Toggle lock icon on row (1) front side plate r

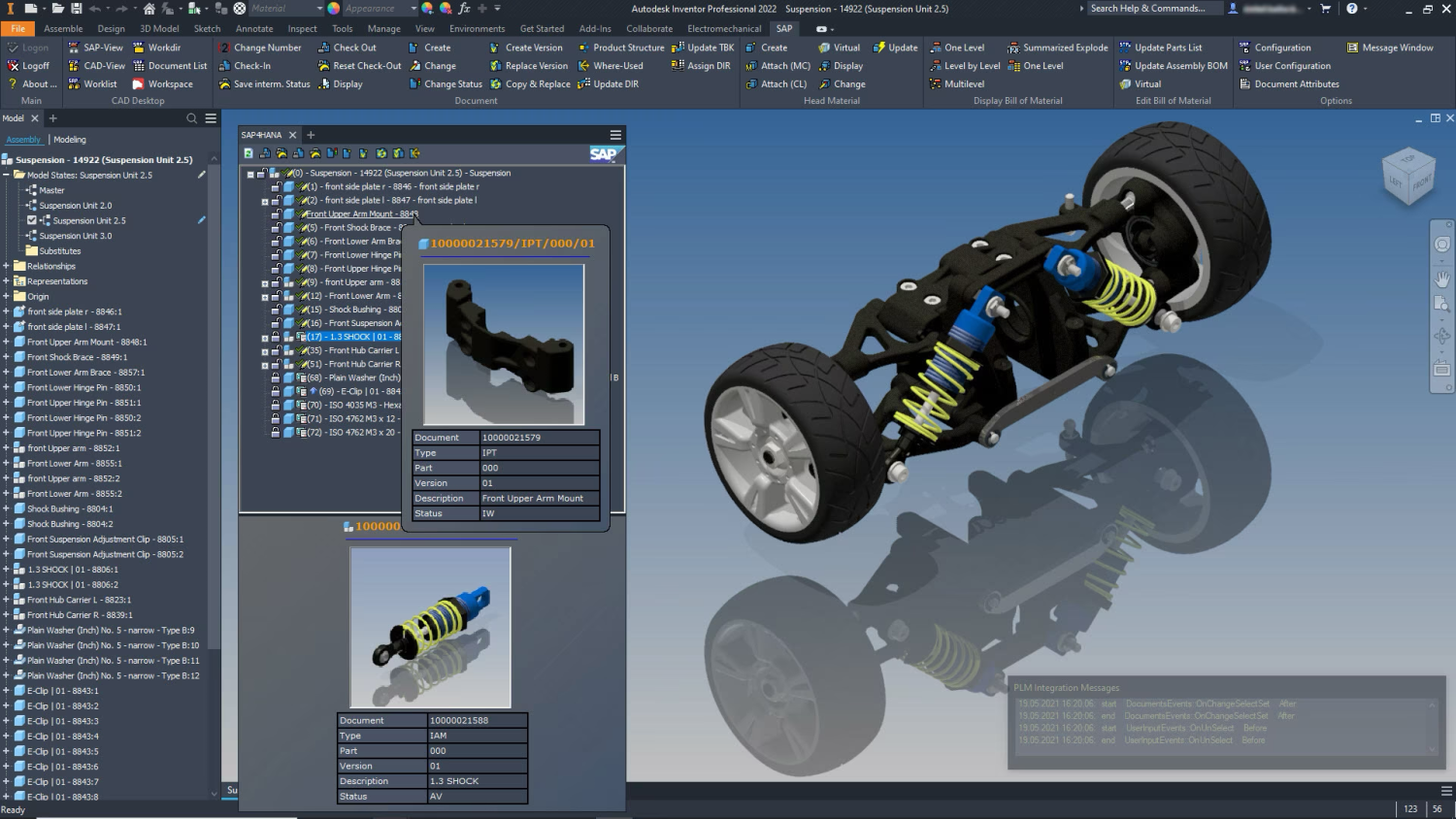pyautogui.click(x=276, y=186)
